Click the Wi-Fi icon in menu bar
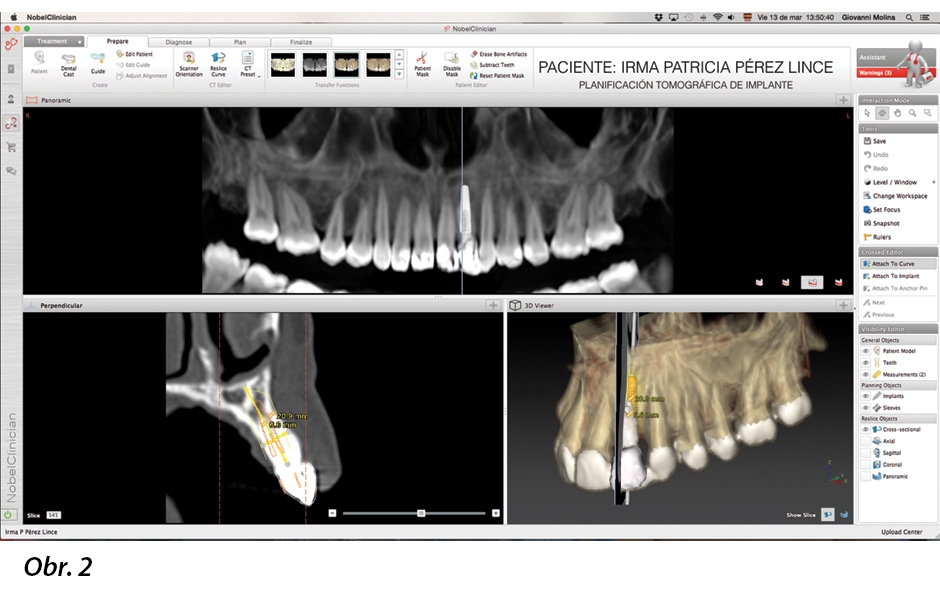 pos(717,17)
